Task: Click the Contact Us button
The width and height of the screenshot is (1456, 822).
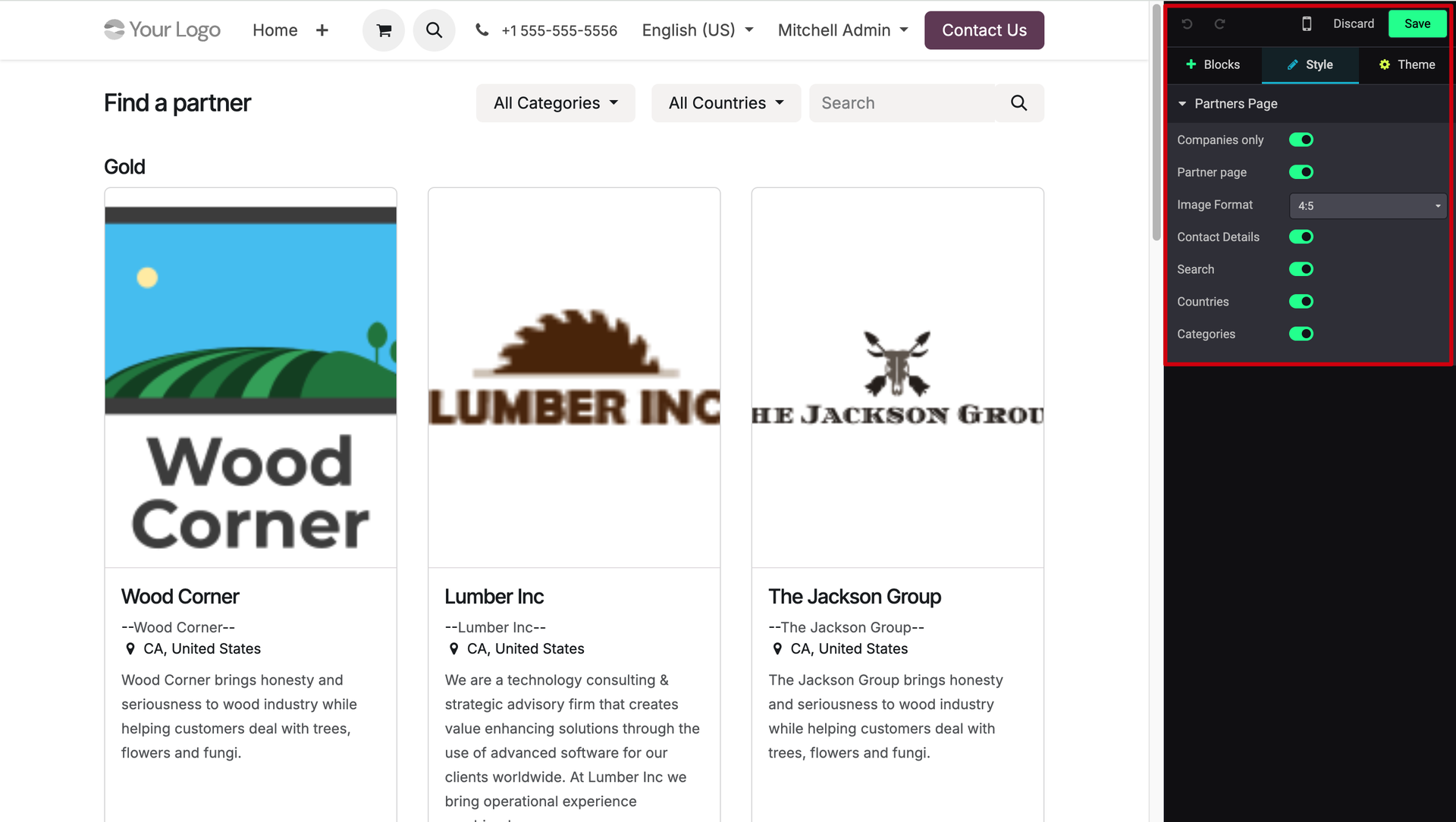Action: point(984,30)
